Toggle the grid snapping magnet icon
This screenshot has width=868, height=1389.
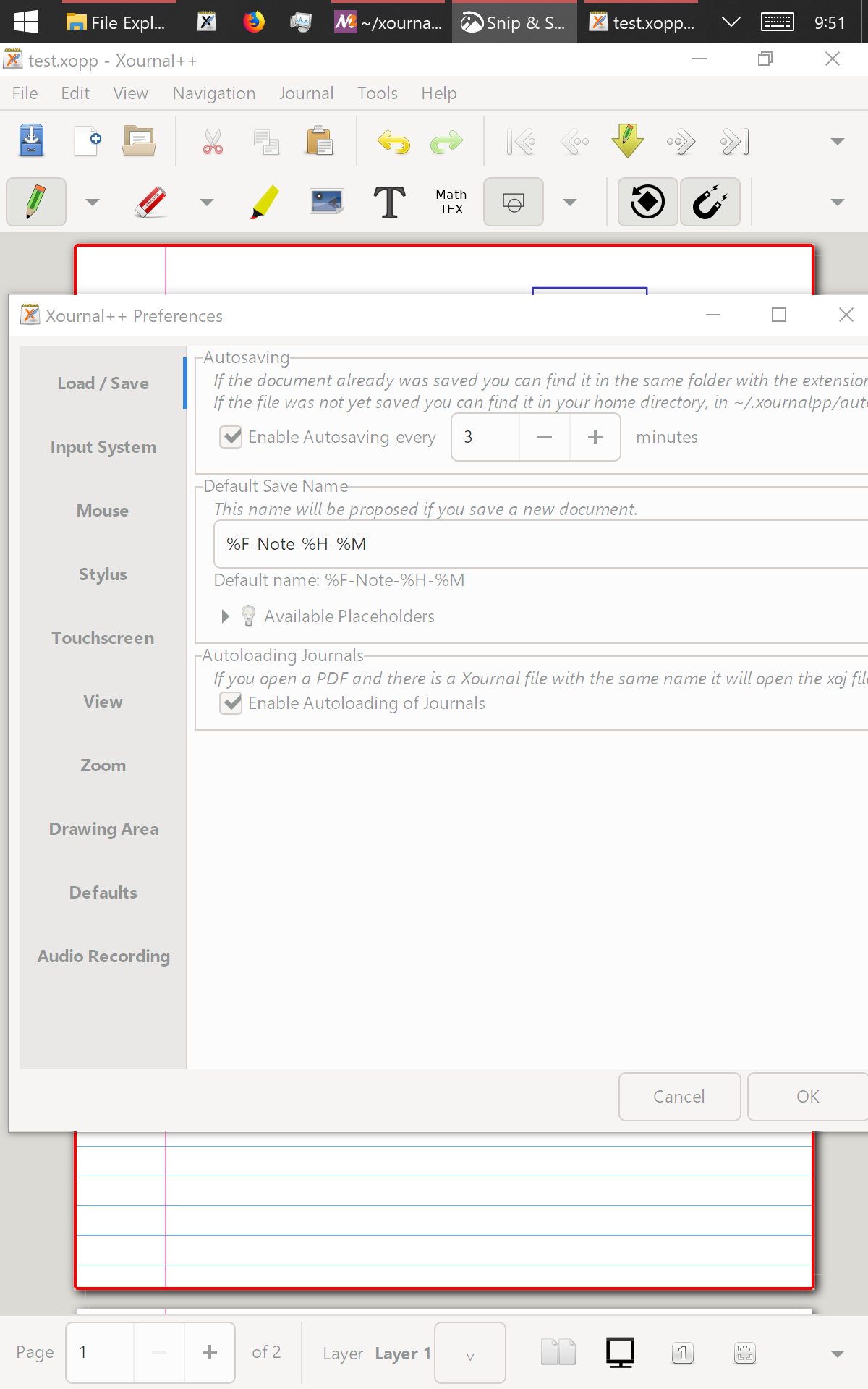(x=710, y=202)
